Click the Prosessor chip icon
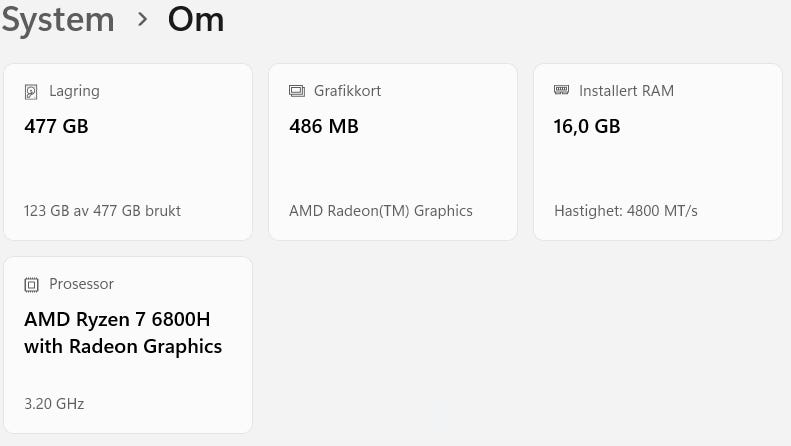 pos(31,284)
